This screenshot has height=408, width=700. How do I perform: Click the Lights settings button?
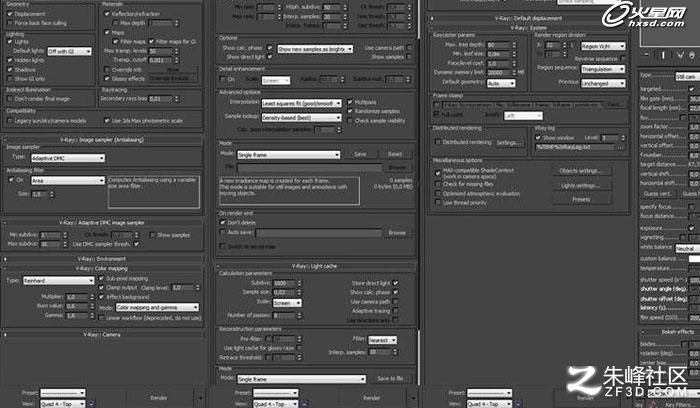click(581, 185)
